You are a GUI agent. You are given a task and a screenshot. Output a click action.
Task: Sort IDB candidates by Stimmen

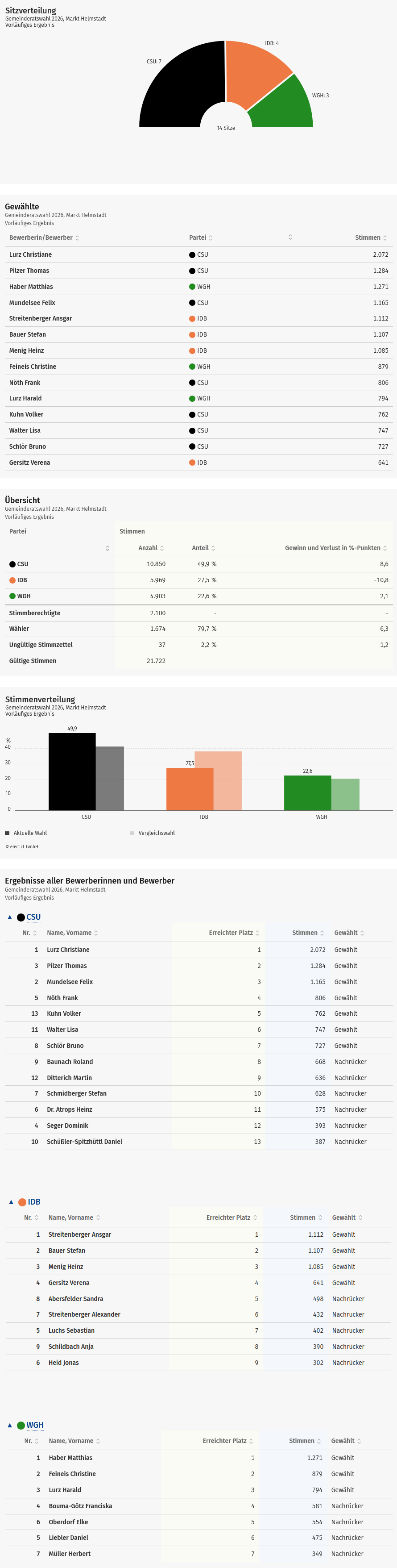(306, 1218)
